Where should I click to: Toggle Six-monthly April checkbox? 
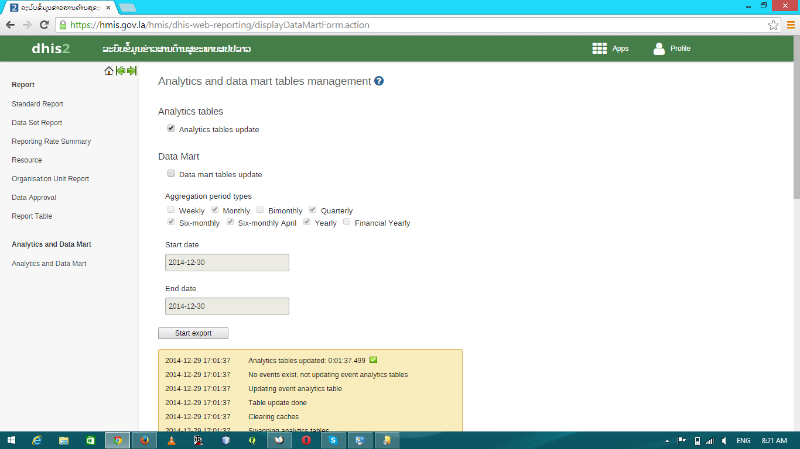pos(230,222)
